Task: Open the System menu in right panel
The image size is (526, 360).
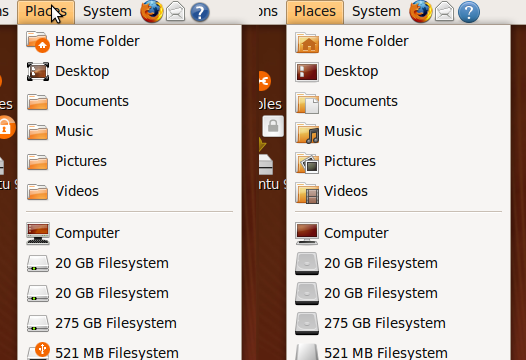Action: 376,12
